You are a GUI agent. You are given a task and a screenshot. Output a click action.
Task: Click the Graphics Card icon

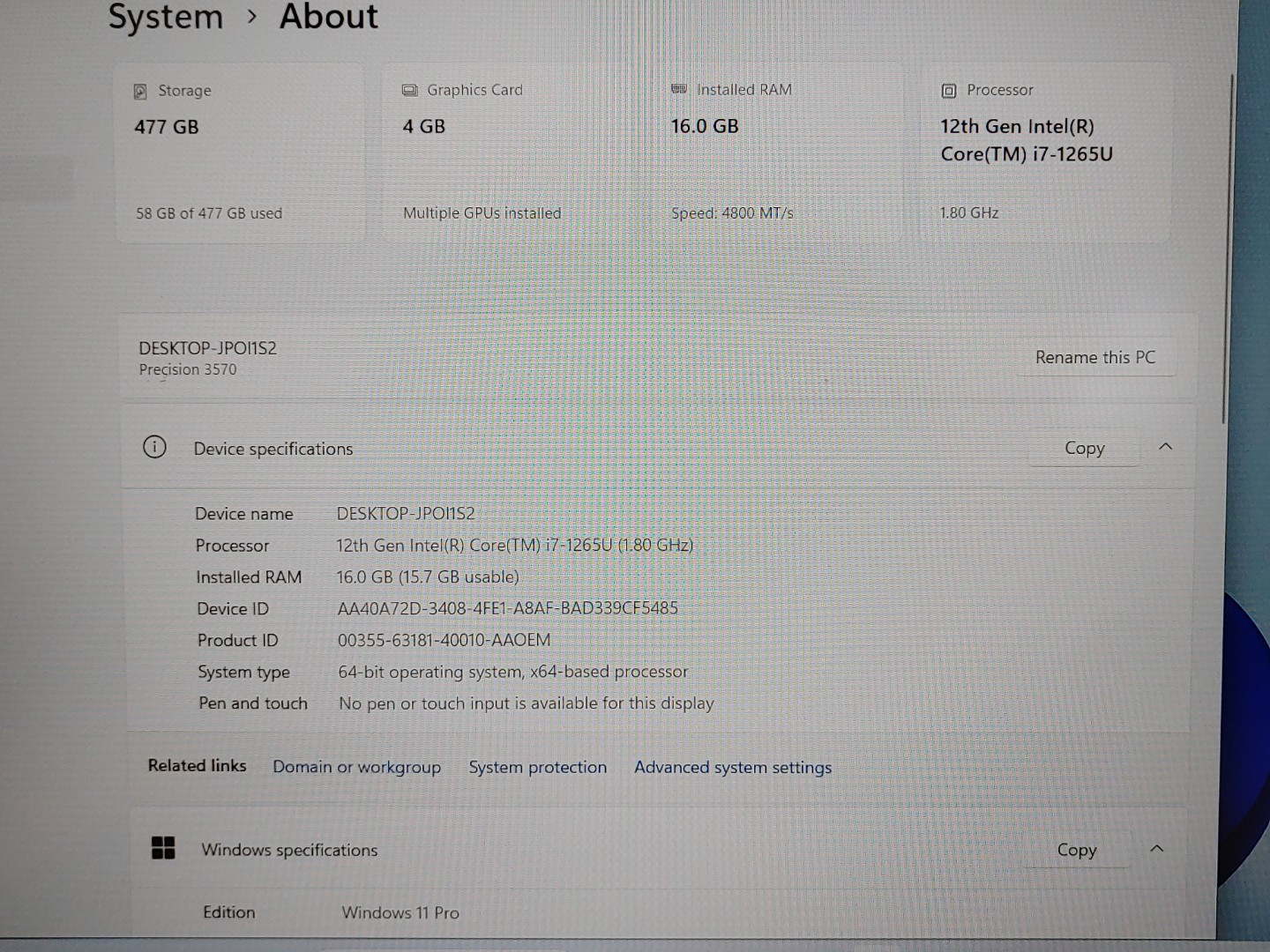tap(409, 89)
